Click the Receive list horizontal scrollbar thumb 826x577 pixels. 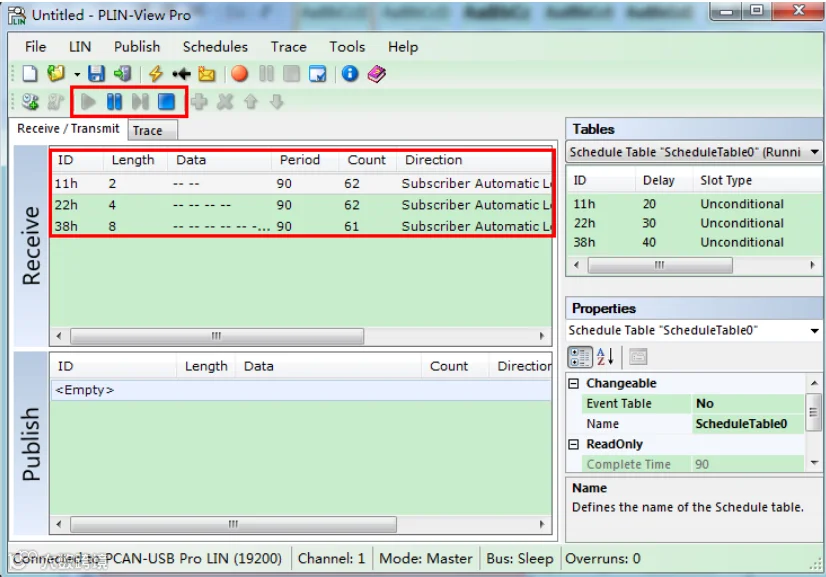pyautogui.click(x=217, y=336)
